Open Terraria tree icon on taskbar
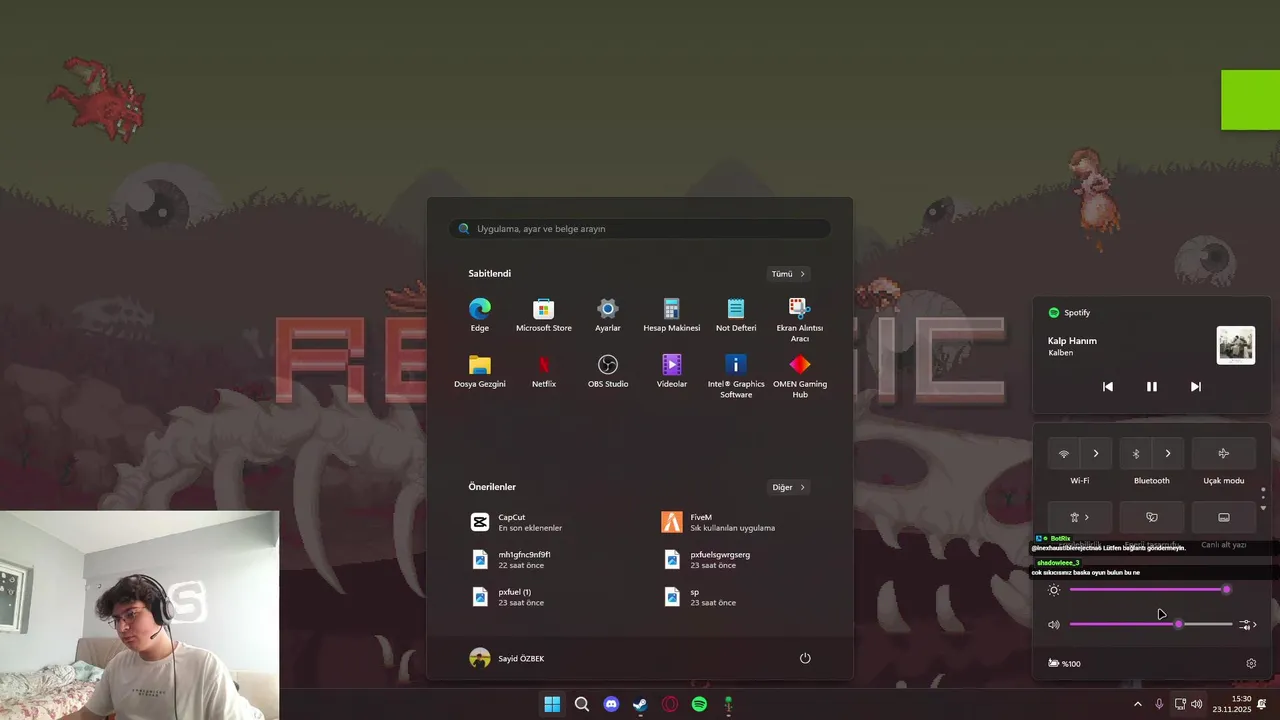 pyautogui.click(x=729, y=704)
